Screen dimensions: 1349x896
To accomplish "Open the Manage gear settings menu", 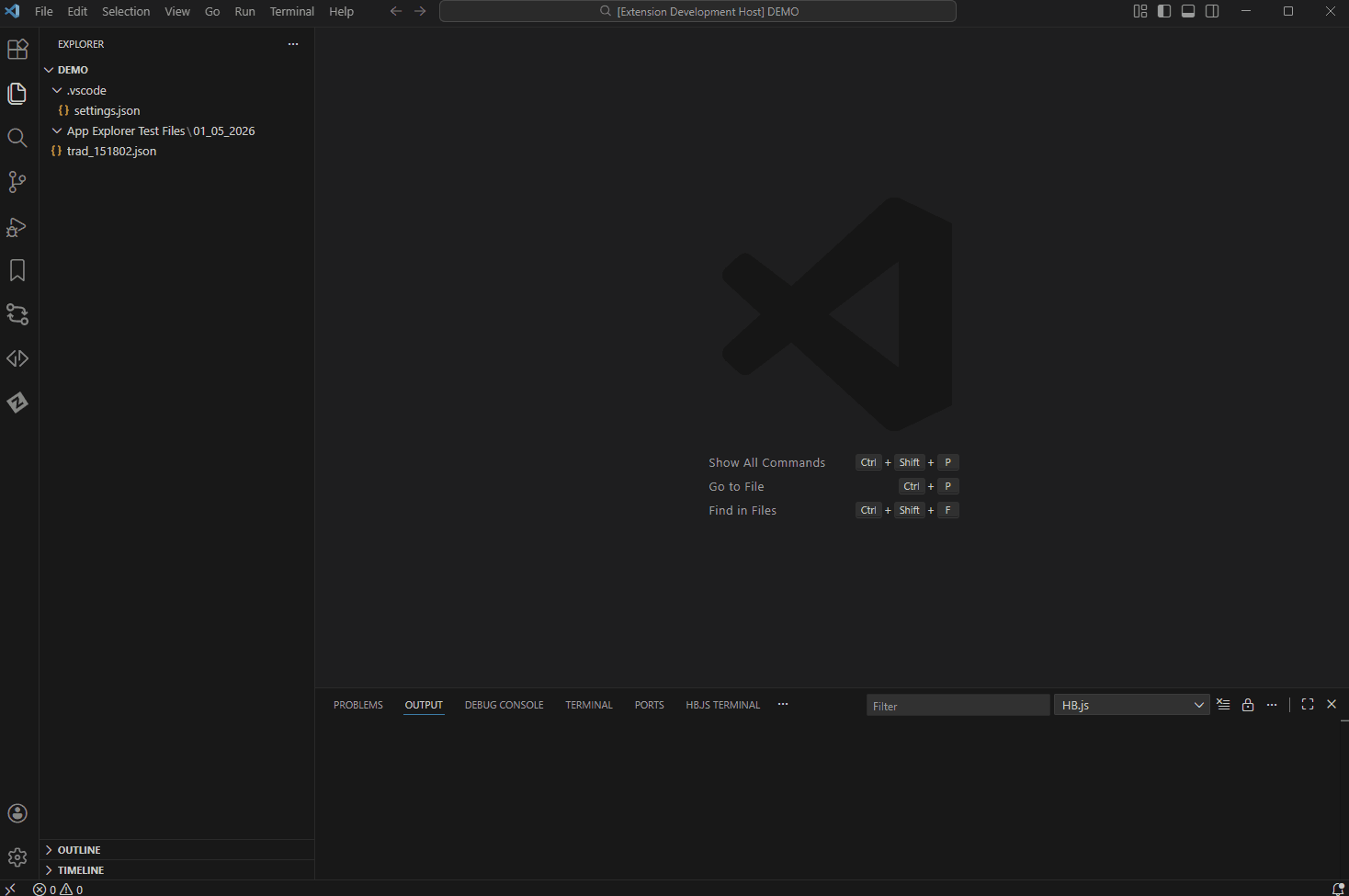I will [x=17, y=857].
